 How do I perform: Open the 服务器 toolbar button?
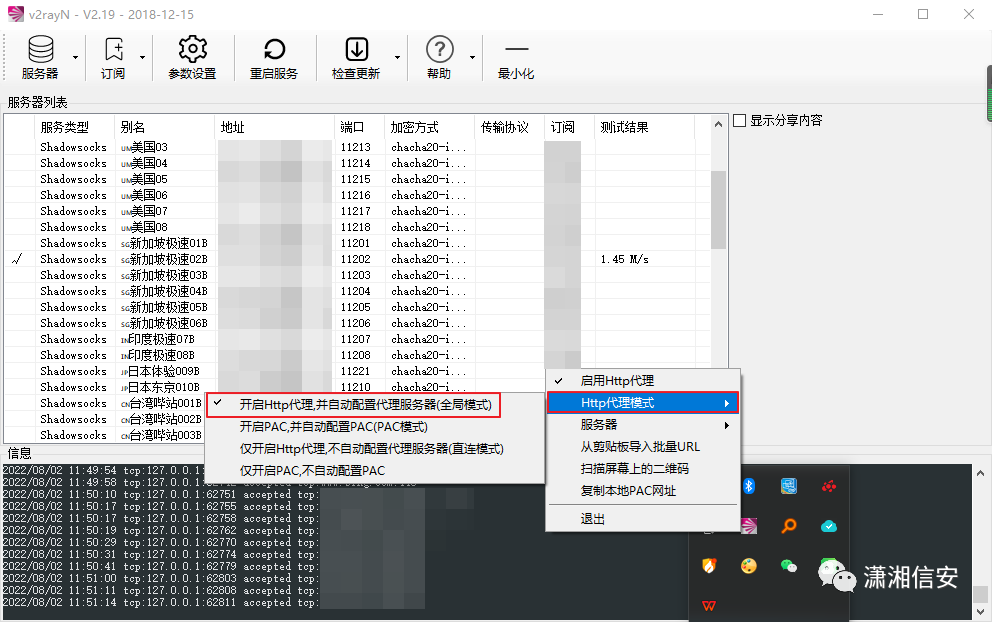40,58
